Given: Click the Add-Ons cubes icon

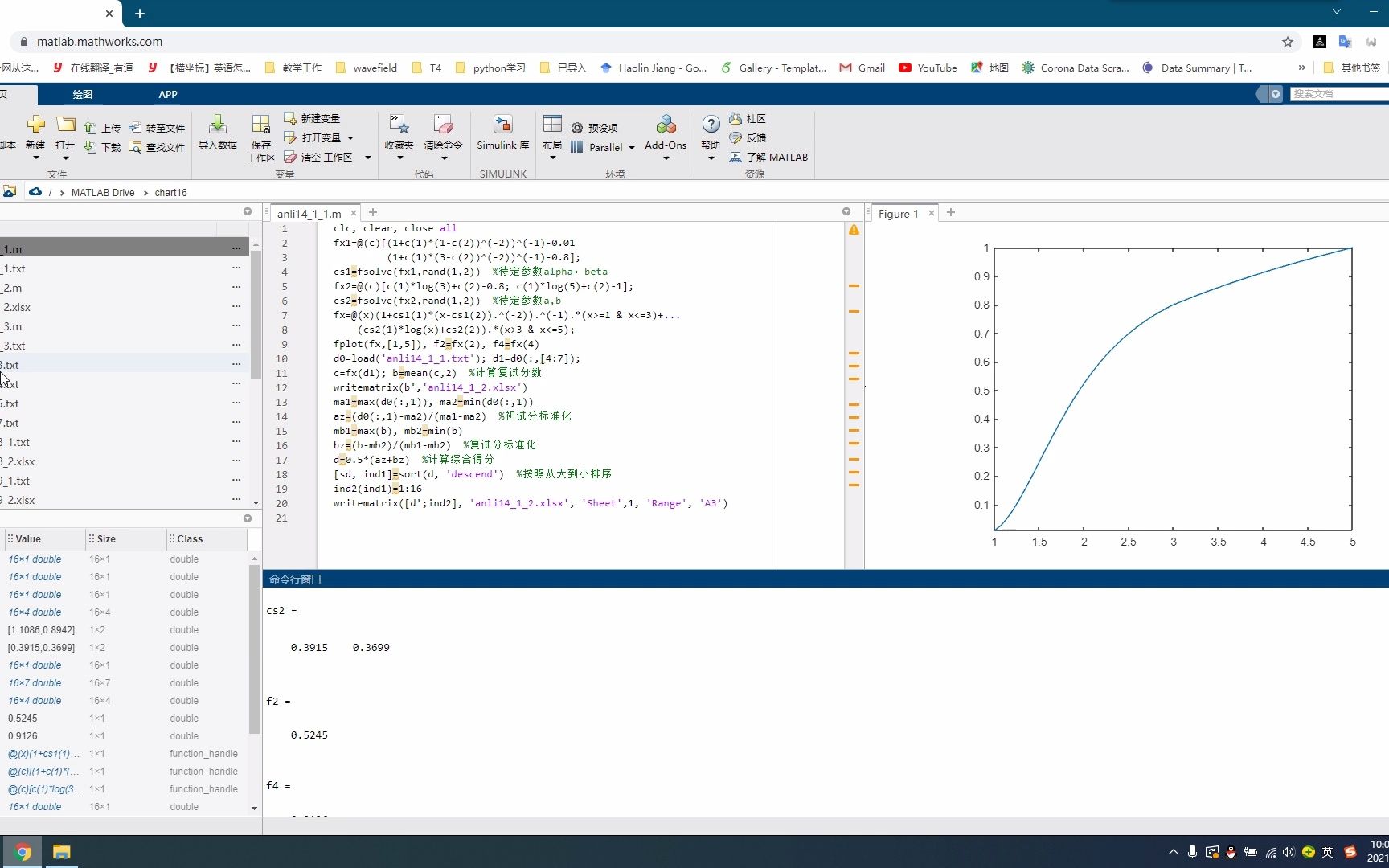Looking at the screenshot, I should pyautogui.click(x=666, y=124).
